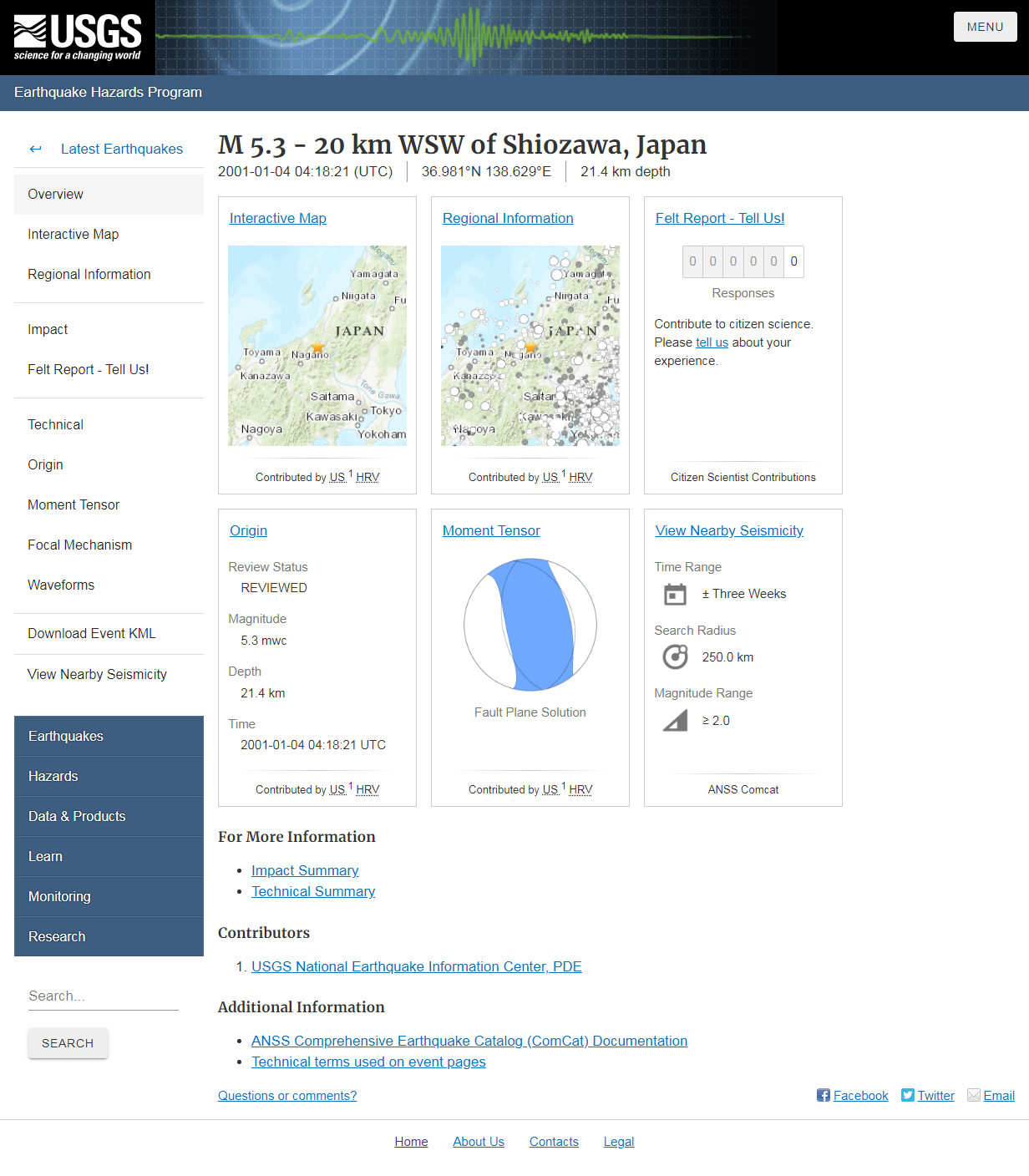Click Earthquake Hazards Program header text

108,92
